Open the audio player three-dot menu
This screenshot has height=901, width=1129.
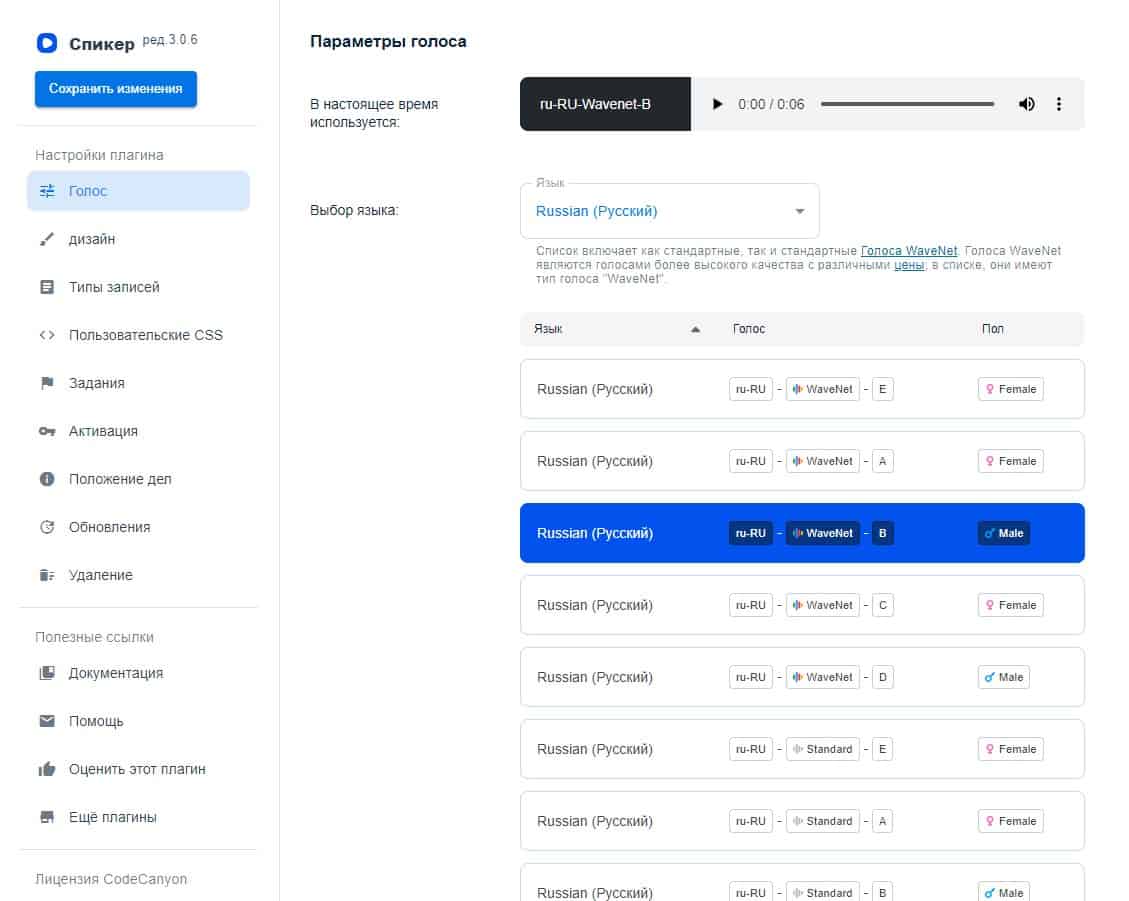click(1058, 104)
